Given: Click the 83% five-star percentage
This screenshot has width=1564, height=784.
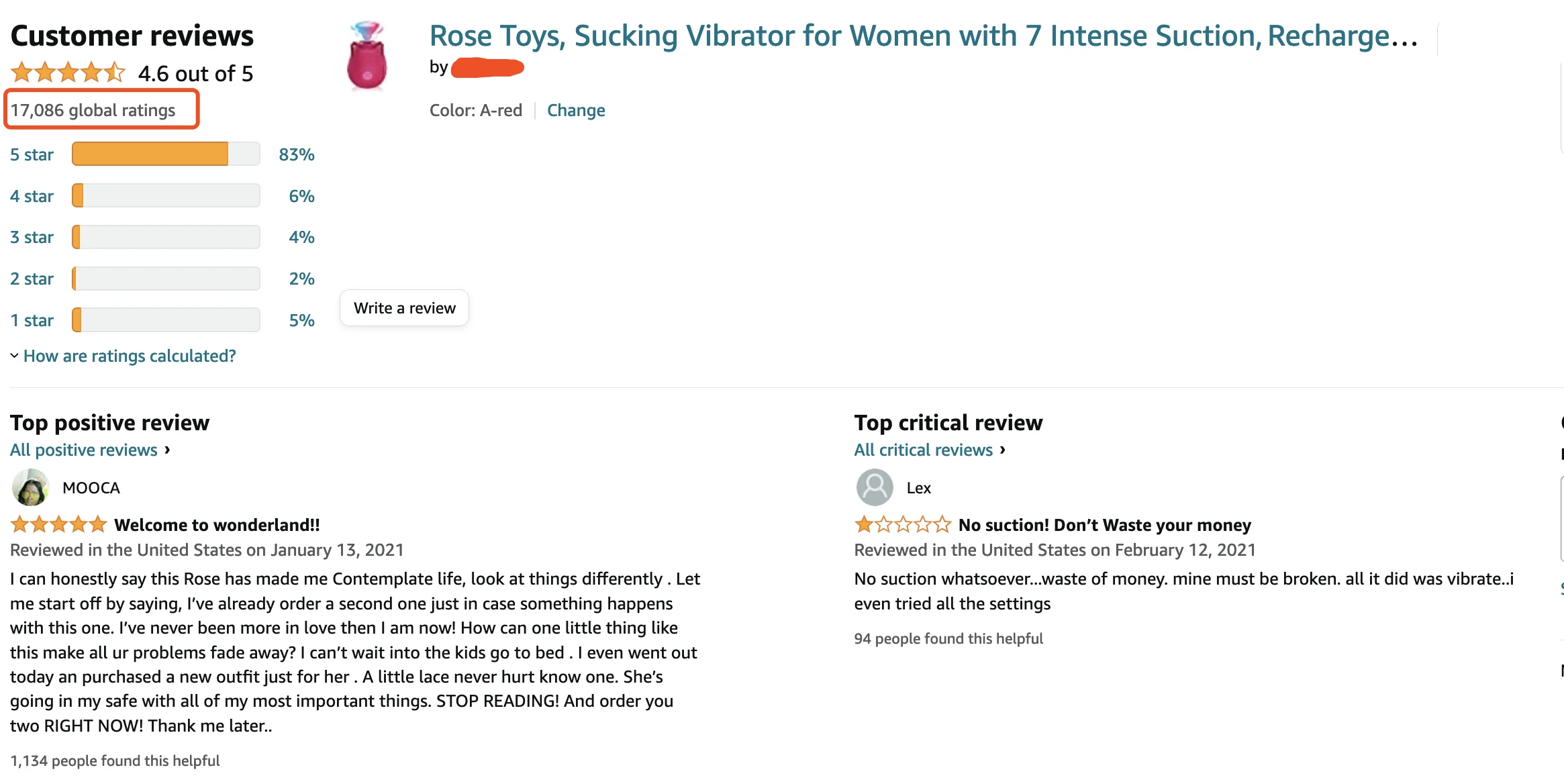Looking at the screenshot, I should pyautogui.click(x=297, y=154).
